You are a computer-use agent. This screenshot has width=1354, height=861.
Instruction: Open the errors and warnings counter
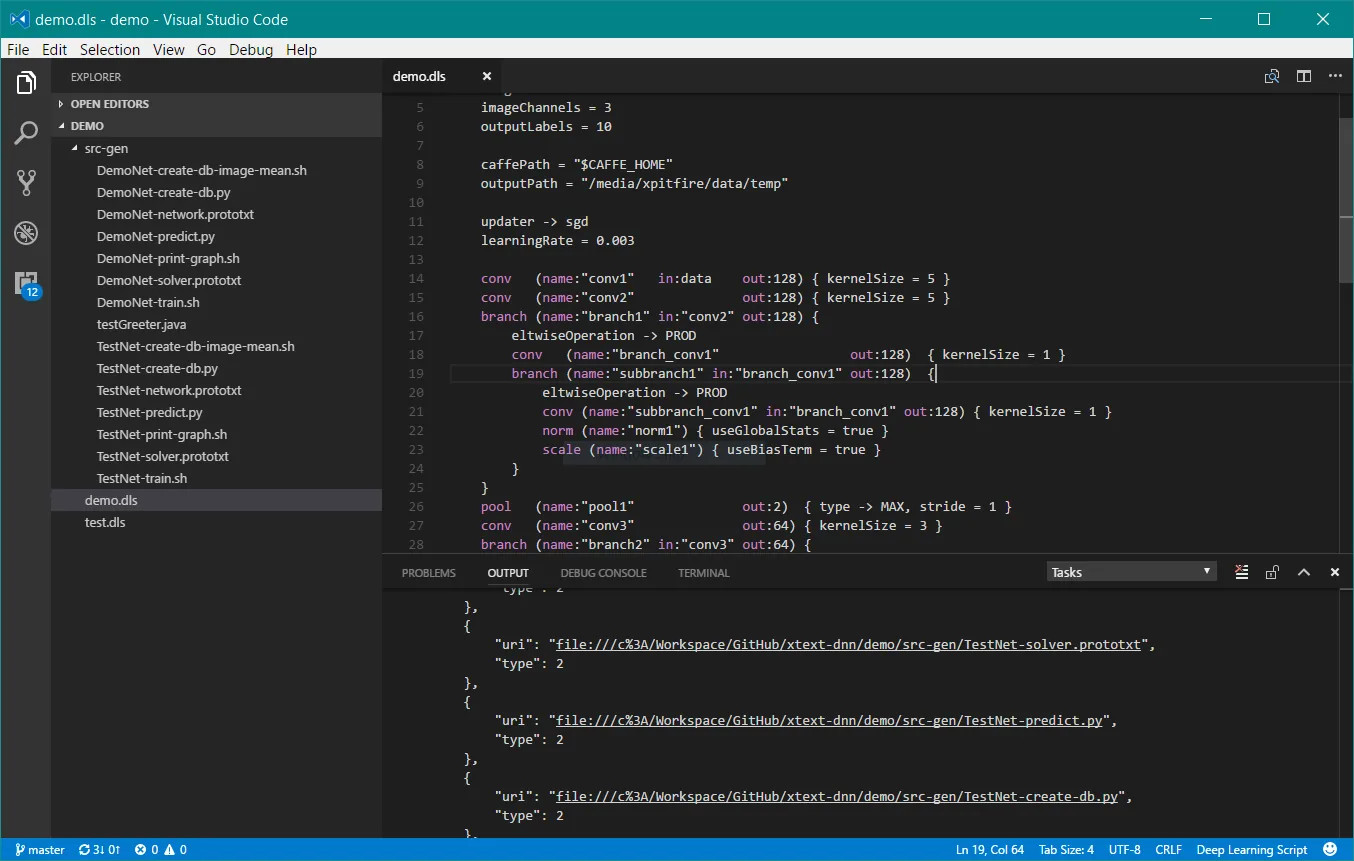pos(161,850)
